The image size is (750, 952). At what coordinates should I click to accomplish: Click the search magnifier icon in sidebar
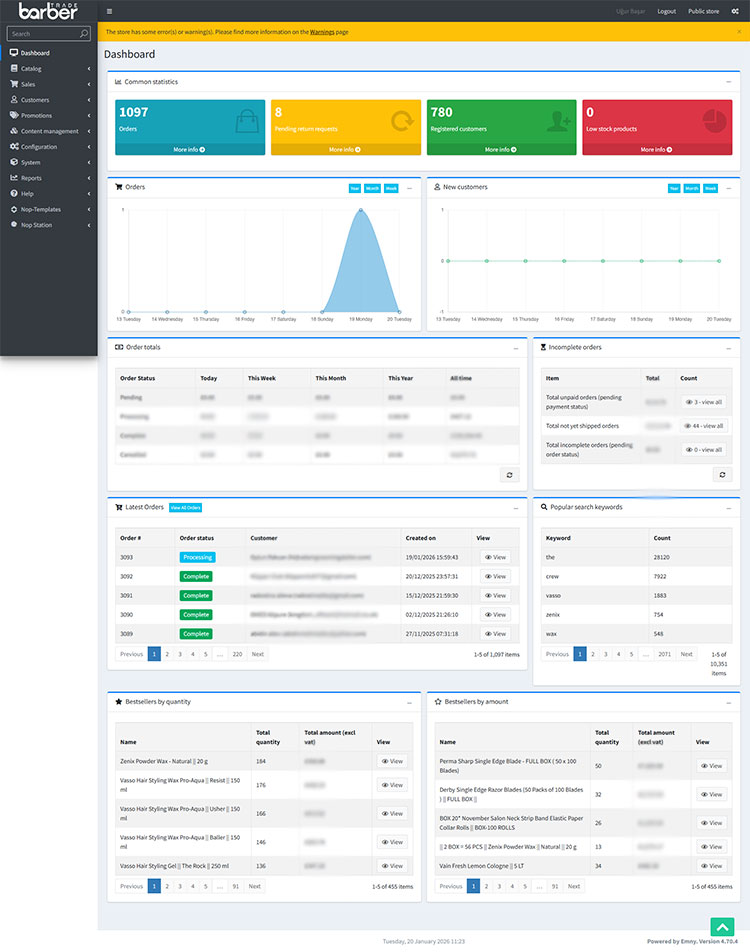click(x=84, y=34)
